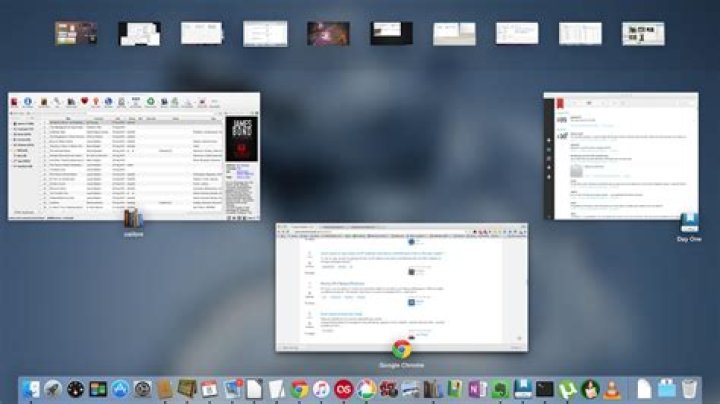Launch VLC traffic cone in Dock
720x404 pixels.
612,389
